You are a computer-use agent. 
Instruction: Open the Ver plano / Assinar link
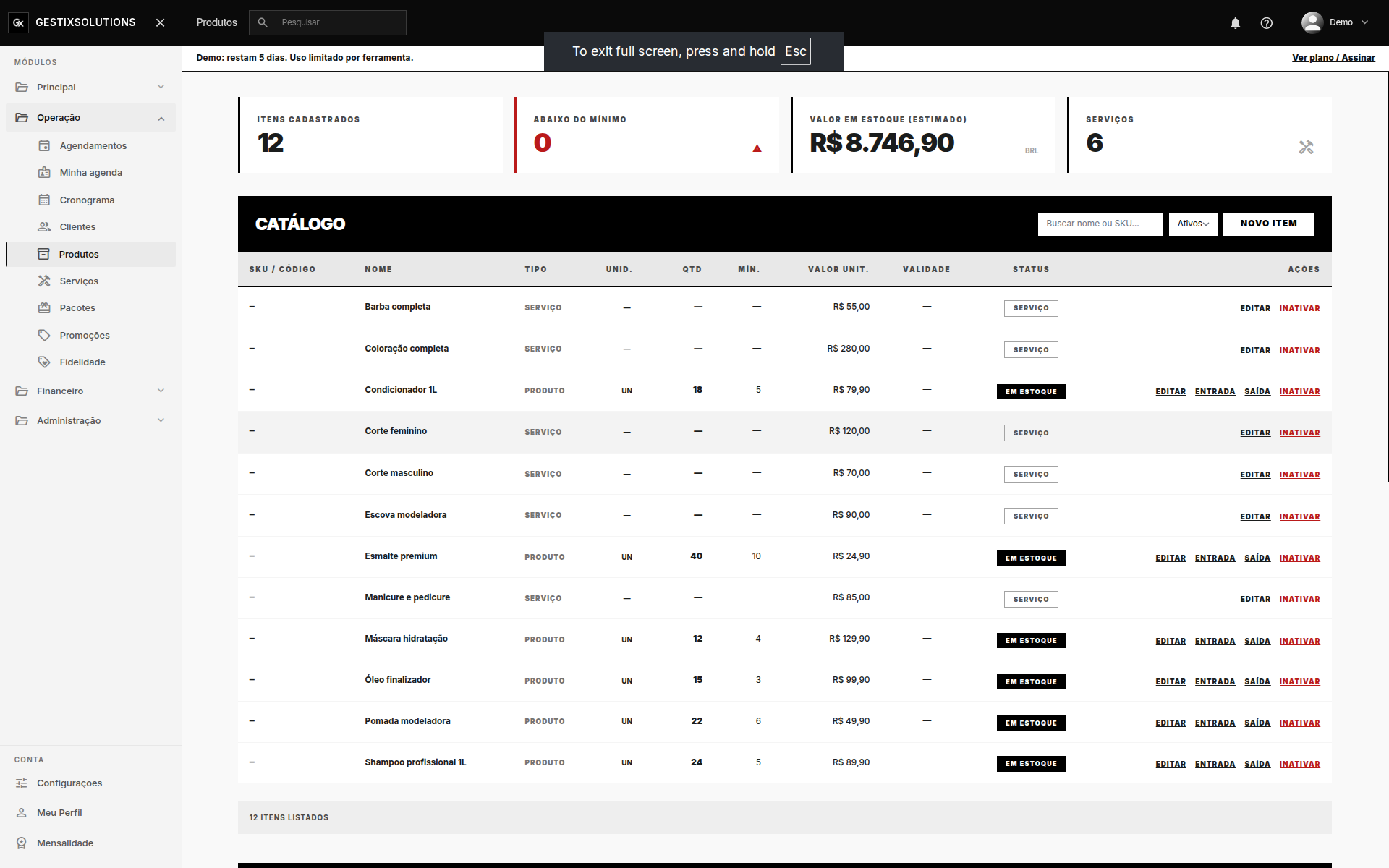click(1333, 58)
